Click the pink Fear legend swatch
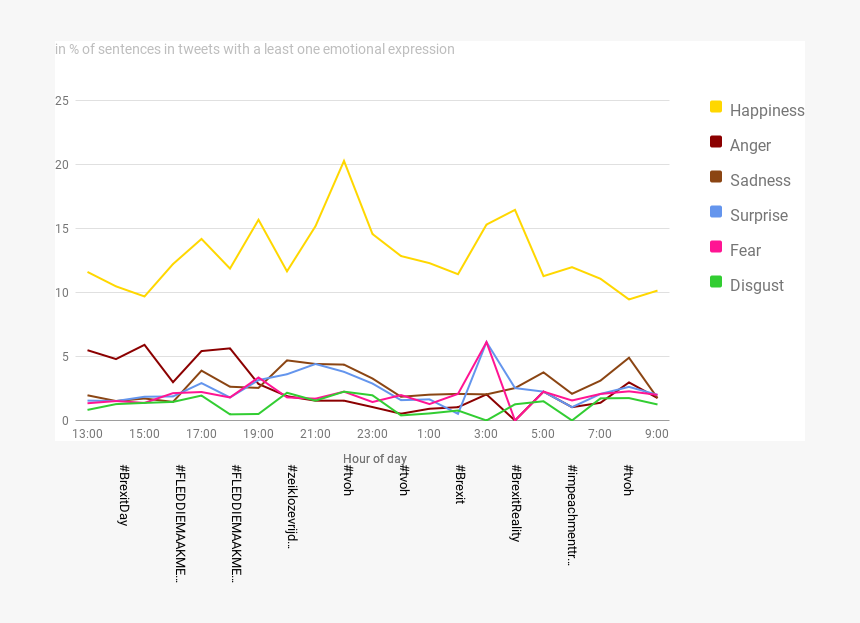The height and width of the screenshot is (623, 860). click(716, 246)
